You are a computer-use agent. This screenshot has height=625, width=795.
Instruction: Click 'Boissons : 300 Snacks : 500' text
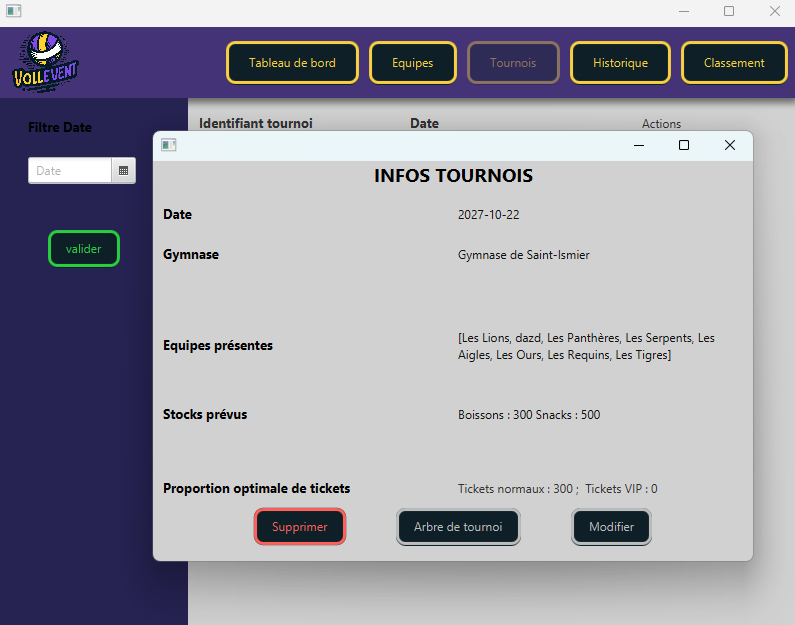529,415
